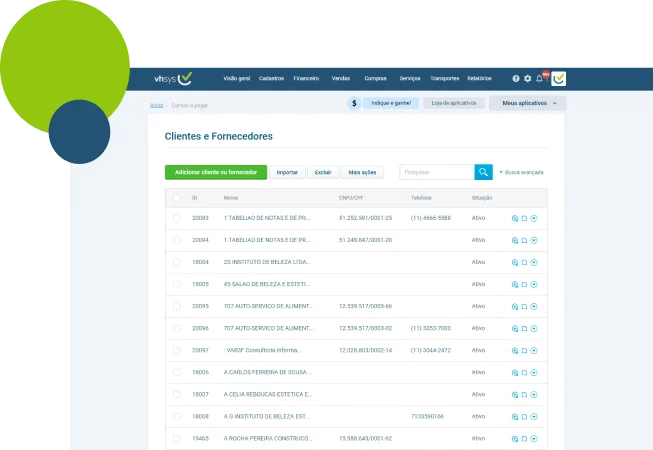Open the Financeiro menu

(306, 78)
